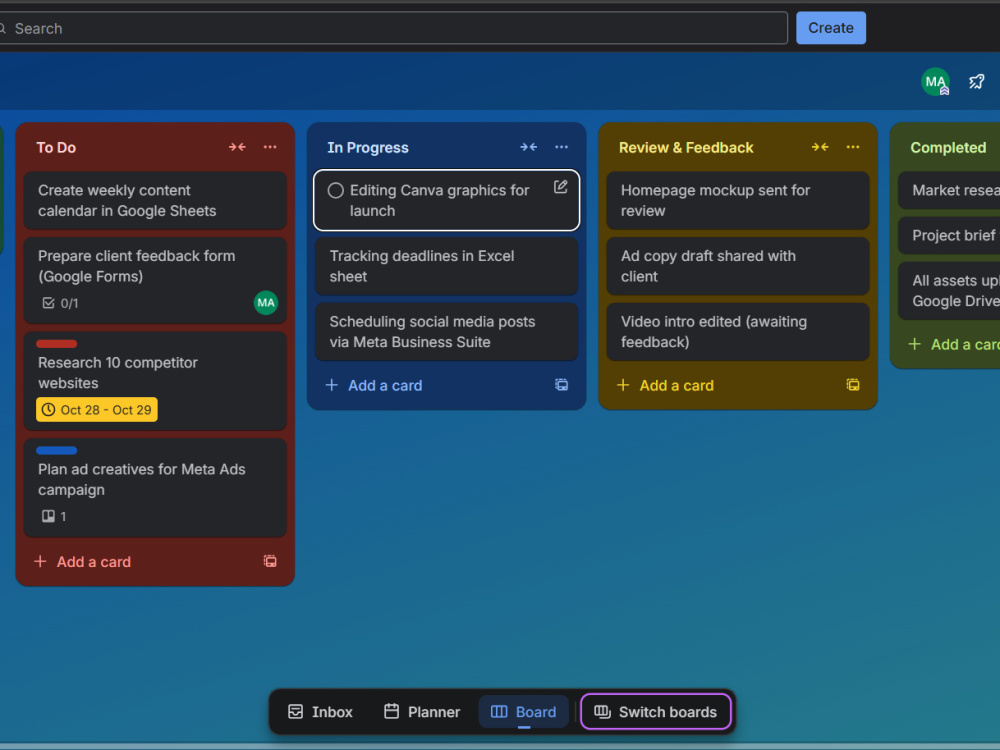Screen dimensions: 1000x750
Task: Open Scheduling social media posts card
Action: 446,332
